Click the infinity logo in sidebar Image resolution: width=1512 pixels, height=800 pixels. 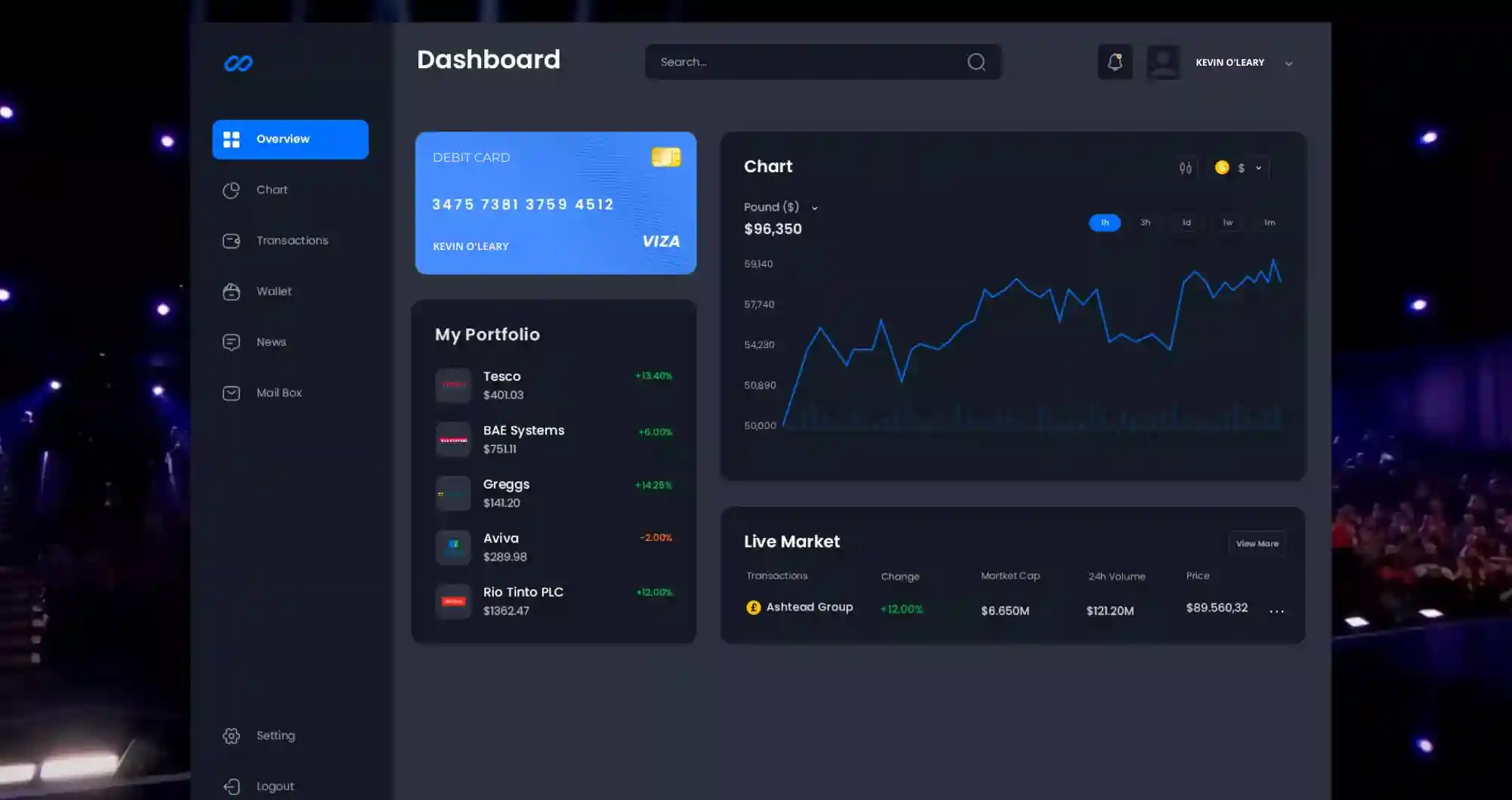[x=238, y=63]
